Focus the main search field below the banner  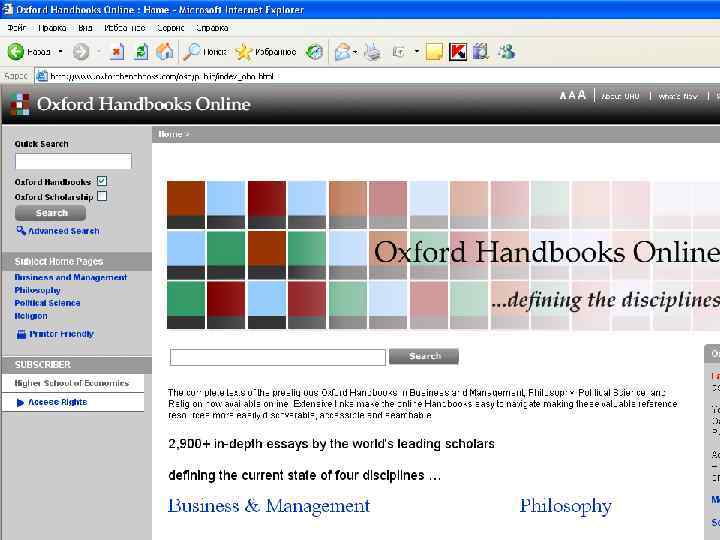click(x=278, y=357)
